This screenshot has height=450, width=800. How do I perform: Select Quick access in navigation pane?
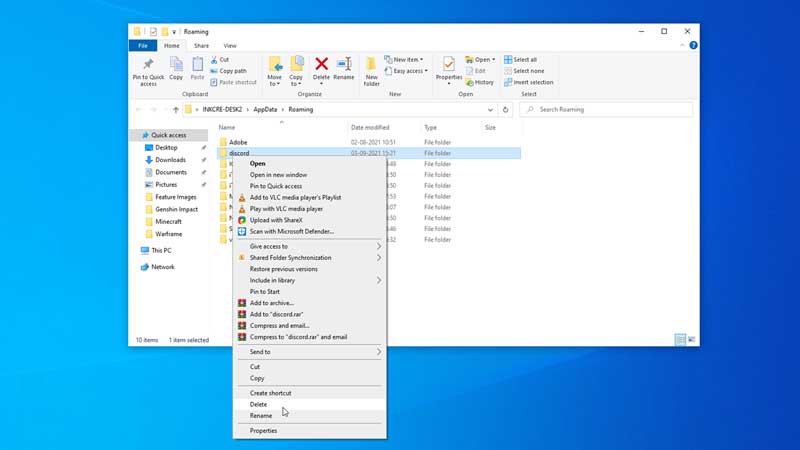click(x=168, y=135)
